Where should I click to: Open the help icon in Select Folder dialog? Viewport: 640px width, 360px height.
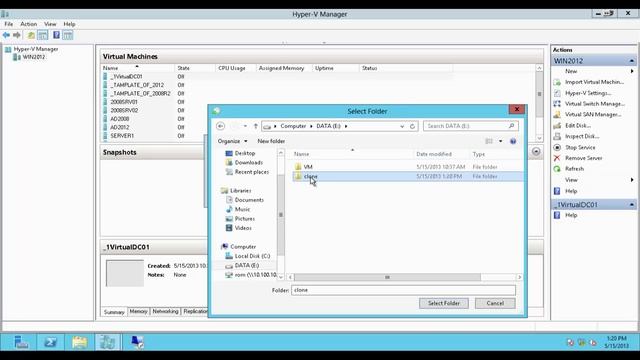coord(513,141)
